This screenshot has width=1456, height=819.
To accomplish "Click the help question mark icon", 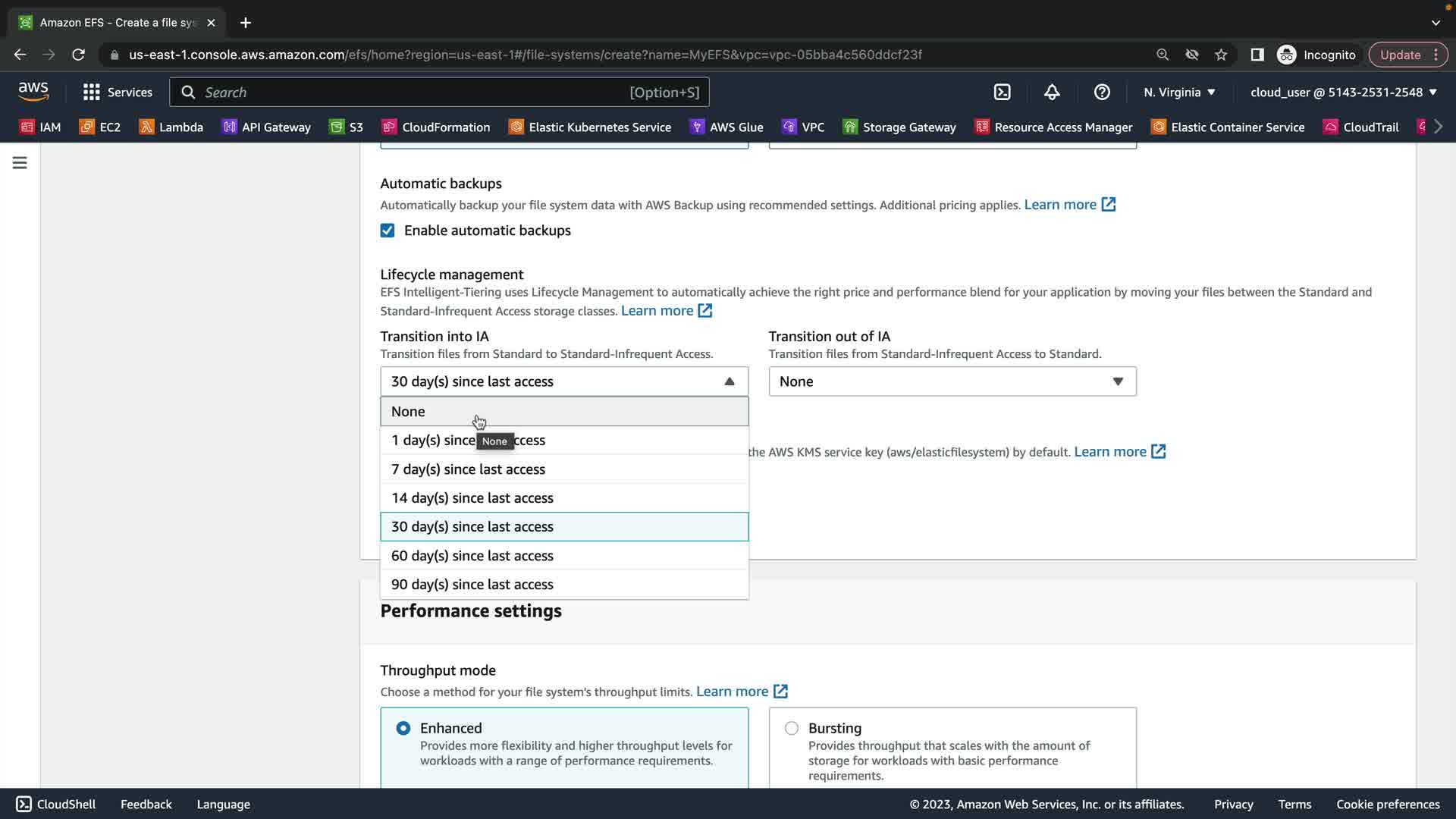I will click(x=1102, y=93).
